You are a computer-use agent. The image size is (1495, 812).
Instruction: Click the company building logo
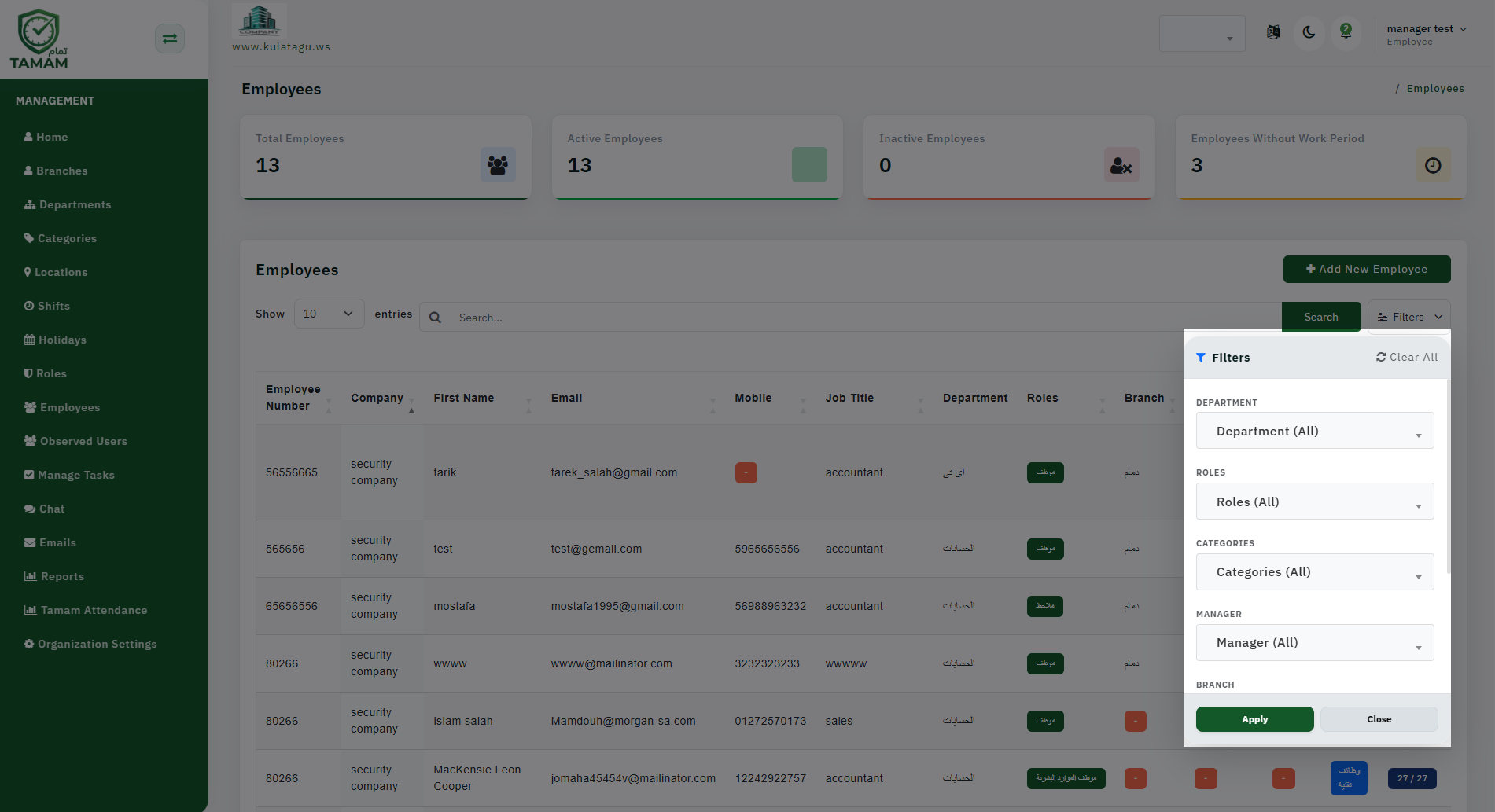coord(260,21)
